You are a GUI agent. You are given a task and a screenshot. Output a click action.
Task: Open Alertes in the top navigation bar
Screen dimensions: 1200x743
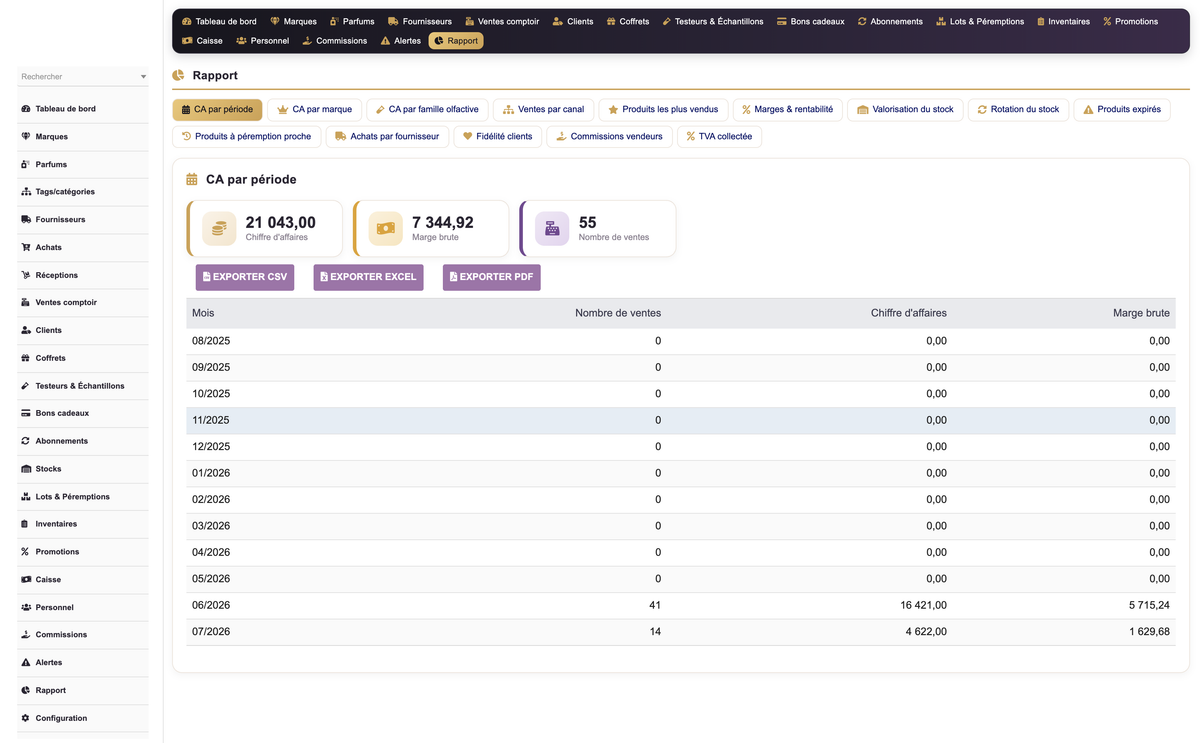click(x=400, y=41)
